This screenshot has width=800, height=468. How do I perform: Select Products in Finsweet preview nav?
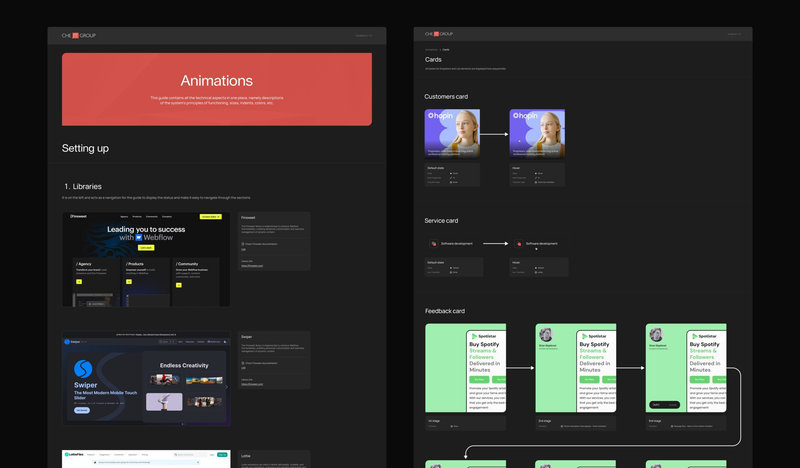pyautogui.click(x=137, y=217)
